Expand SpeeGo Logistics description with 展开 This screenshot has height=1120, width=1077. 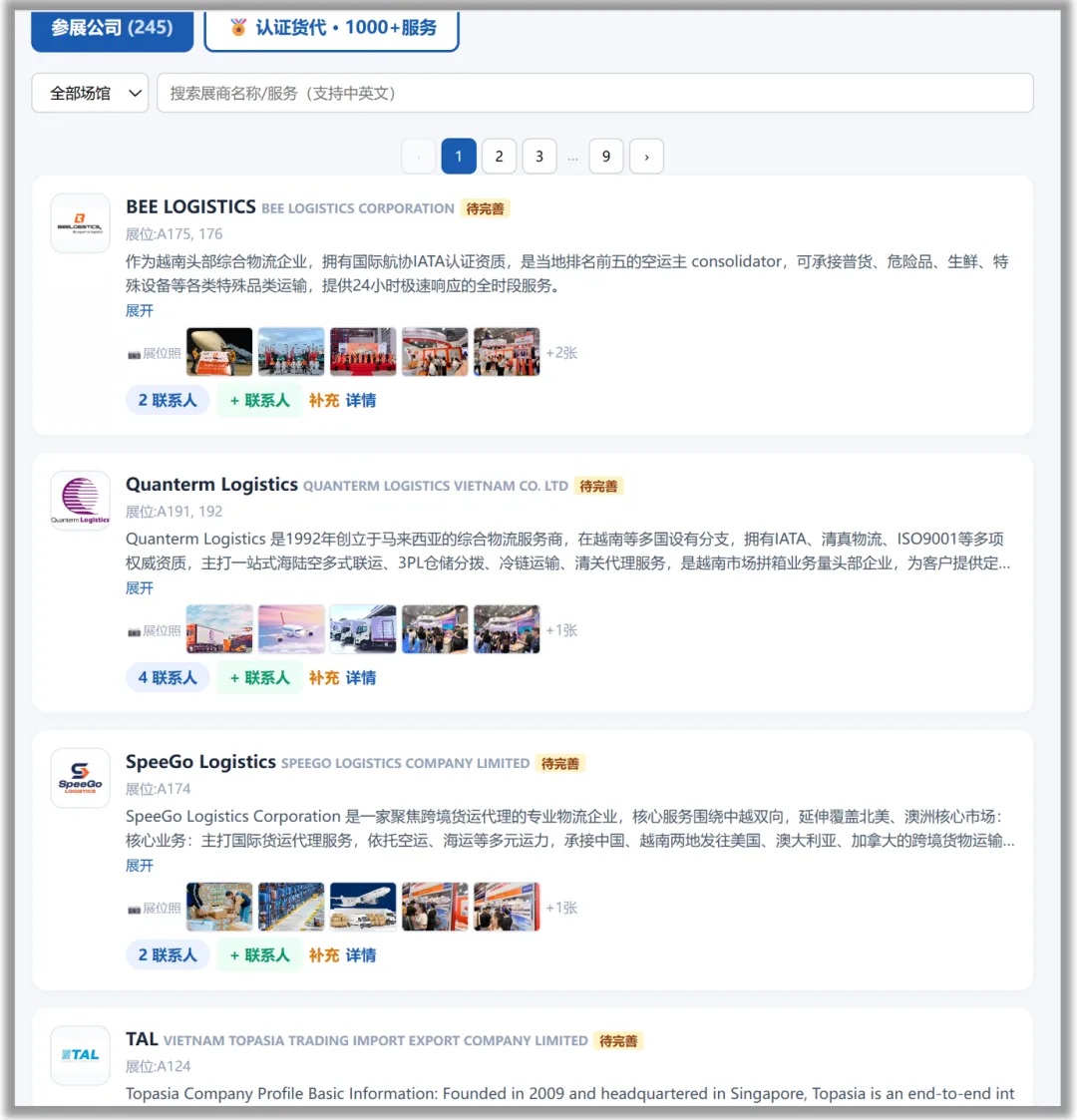140,866
